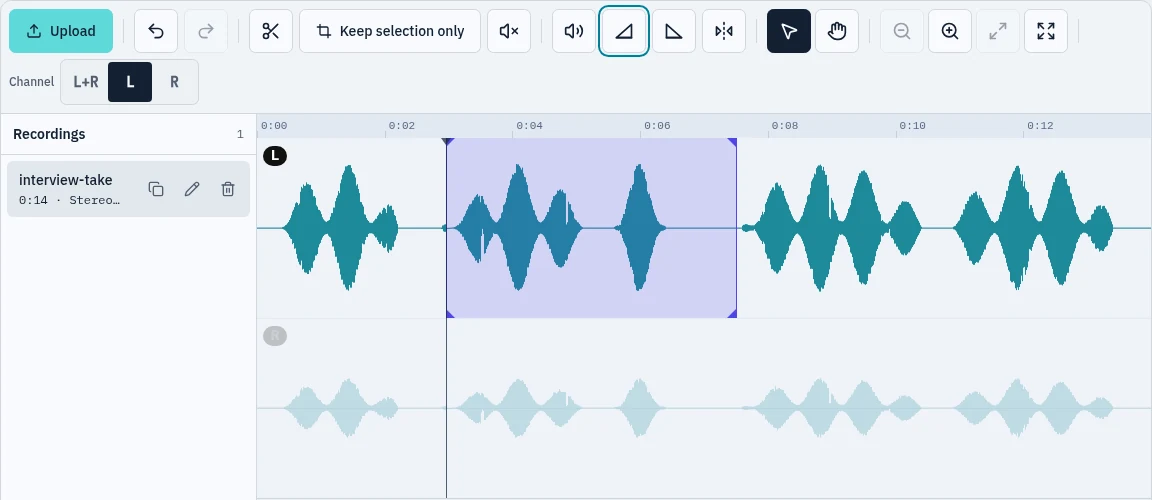Click the playhead marker on the ruler
Viewport: 1152px width, 500px height.
coord(446,140)
